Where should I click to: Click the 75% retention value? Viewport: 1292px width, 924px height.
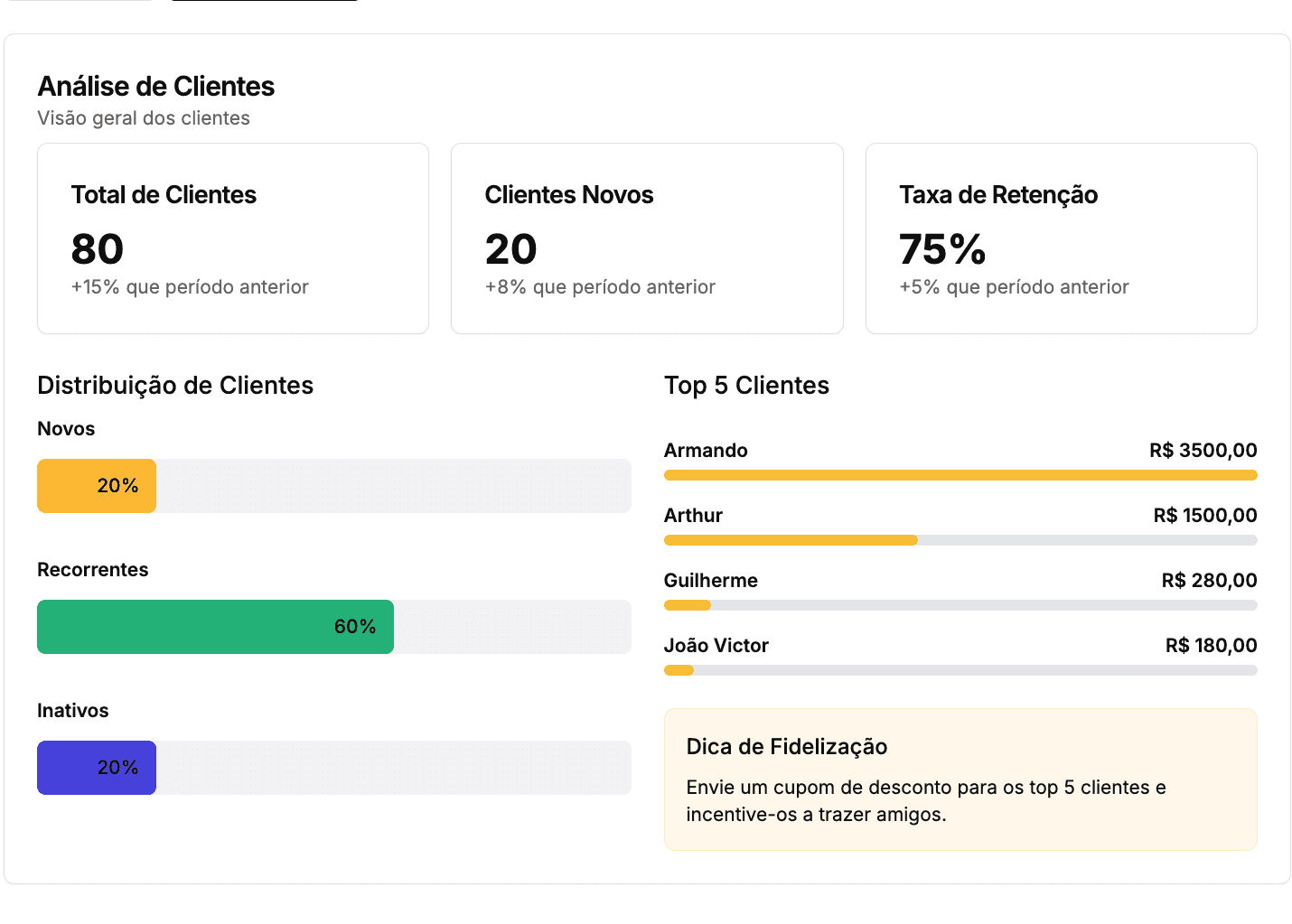(x=942, y=249)
